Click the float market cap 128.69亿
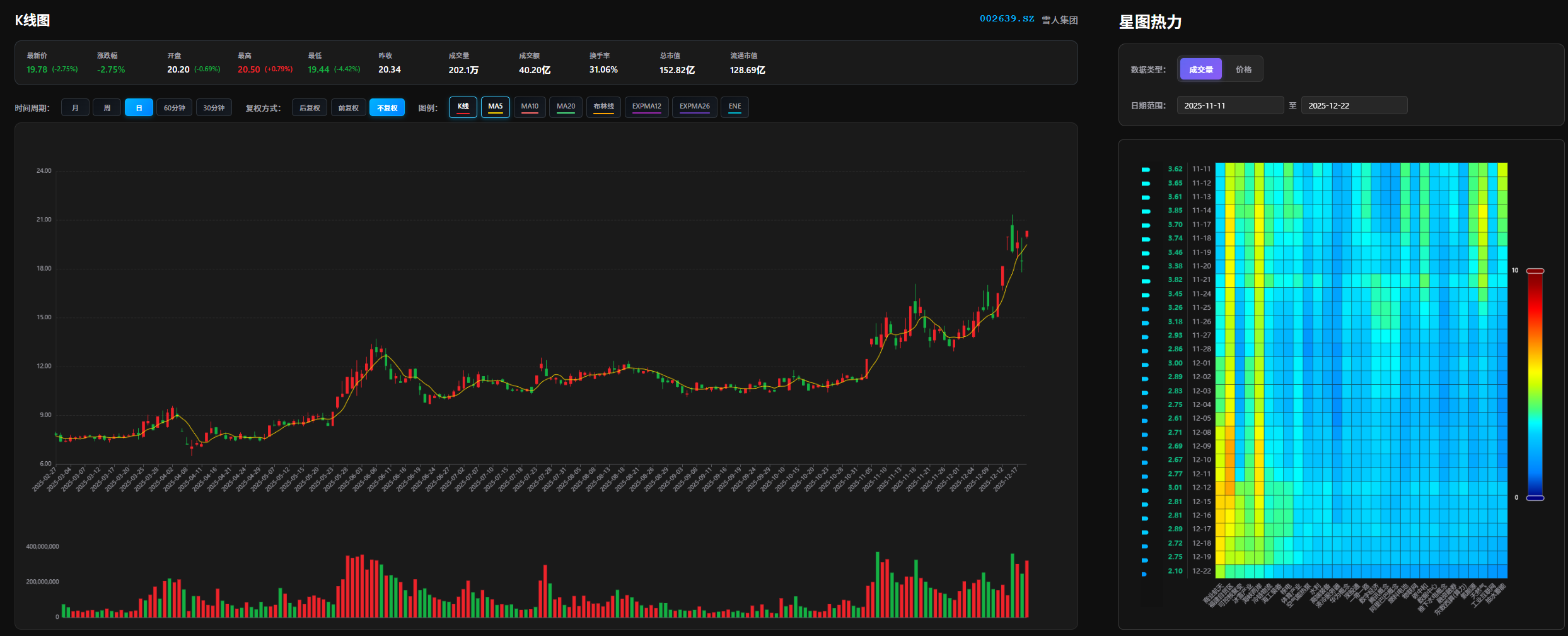Screen dimensions: 1568x636 click(x=748, y=70)
